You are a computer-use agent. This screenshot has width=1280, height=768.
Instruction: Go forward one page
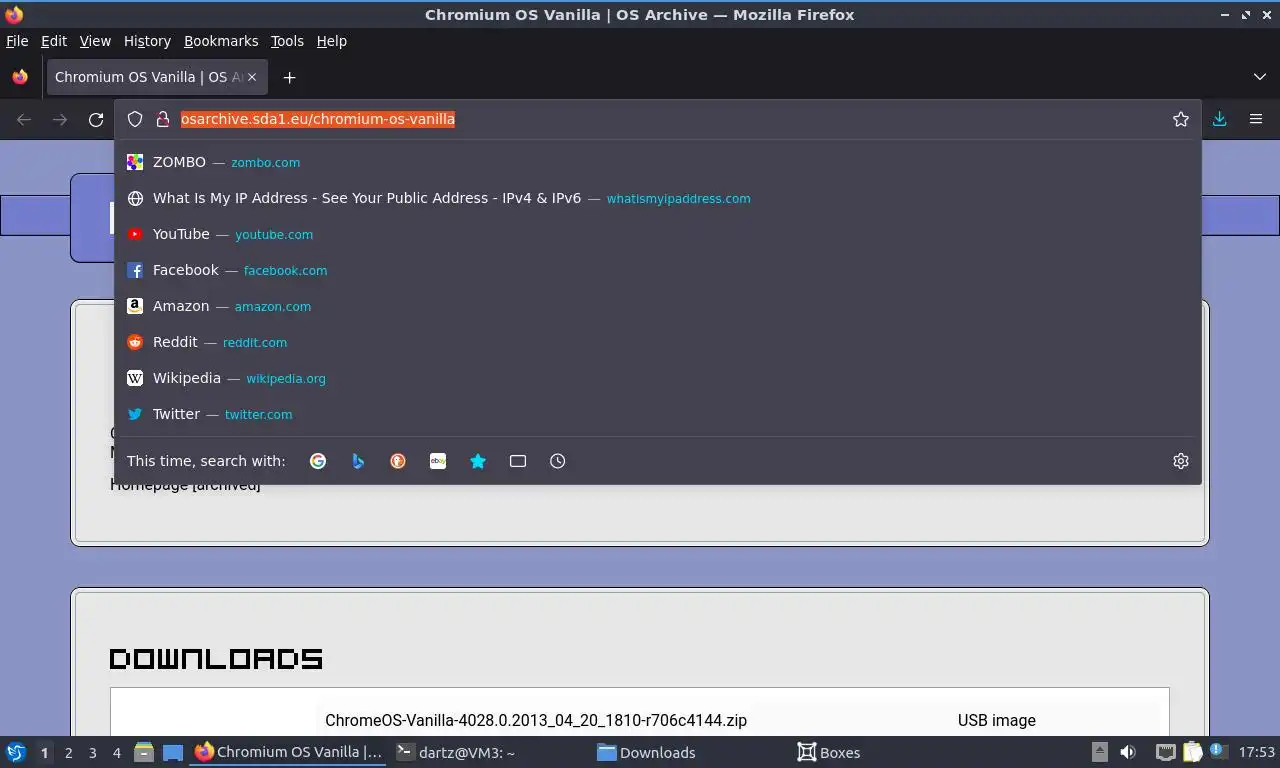(60, 119)
